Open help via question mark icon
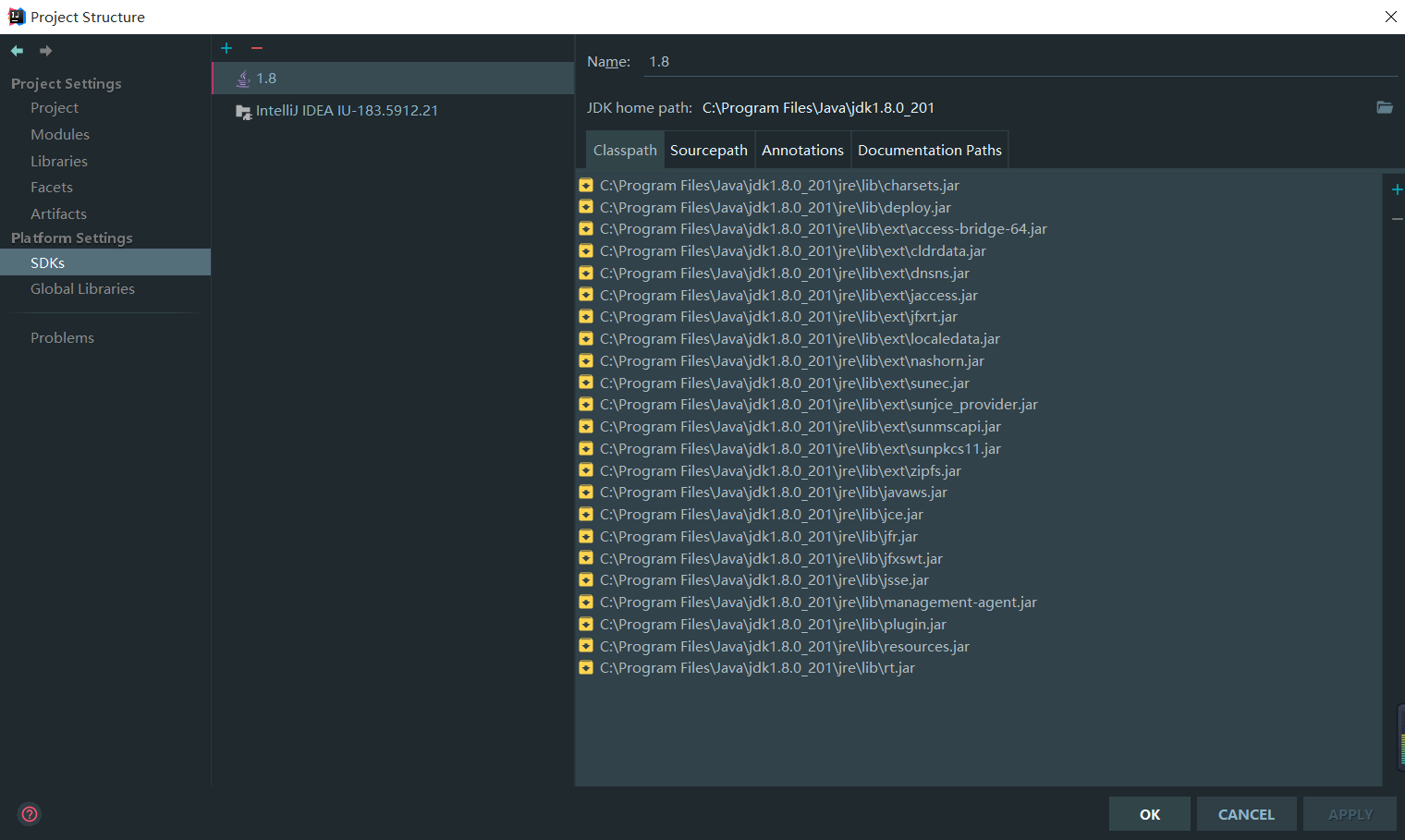 tap(30, 814)
